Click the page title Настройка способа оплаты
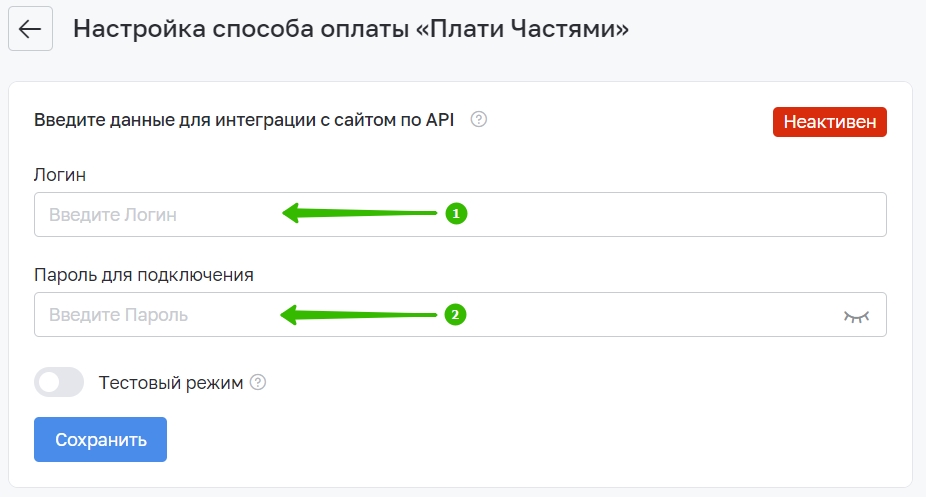926x497 pixels. (351, 28)
